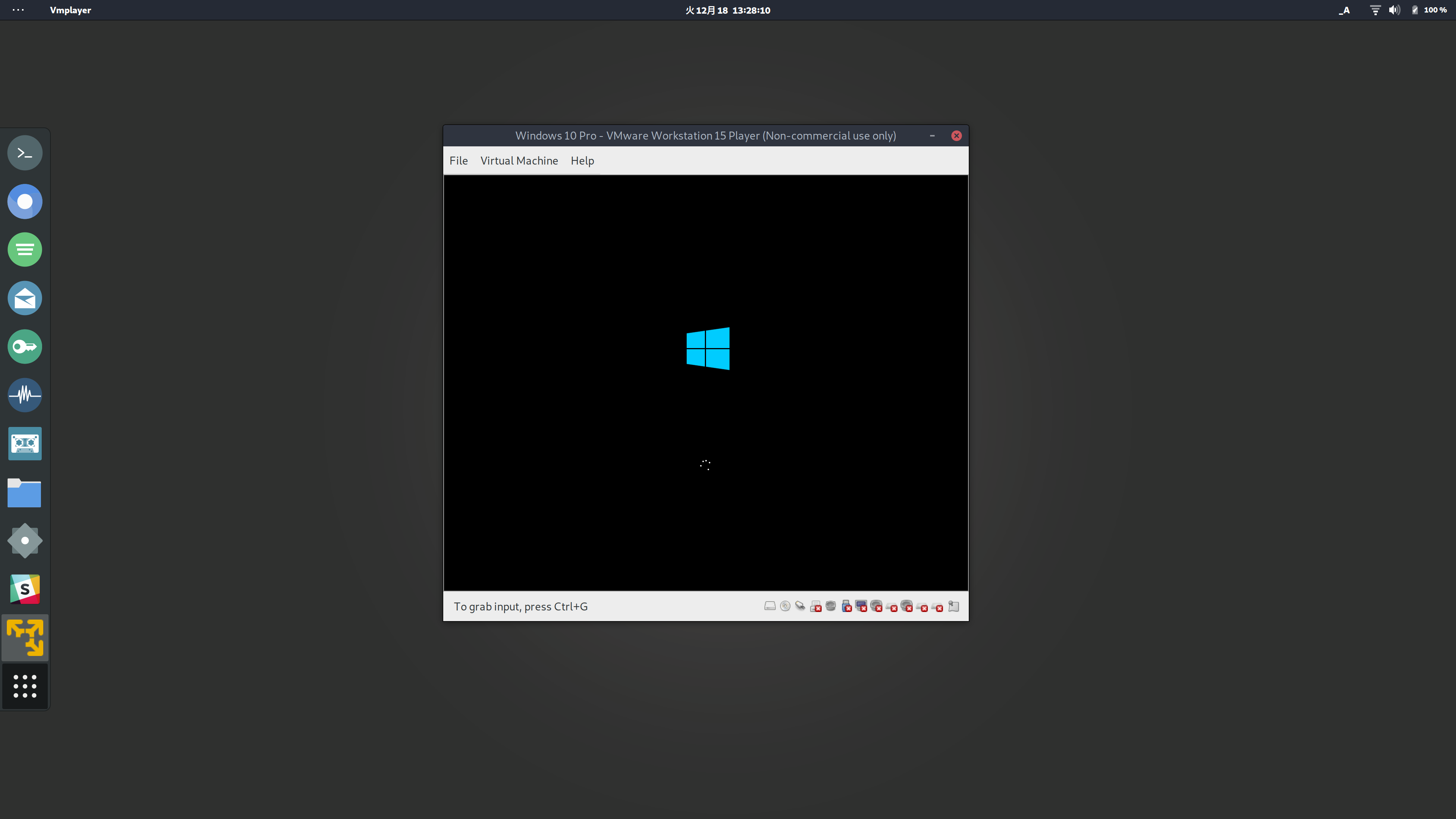Viewport: 1456px width, 819px height.
Task: Open the Help menu
Action: [x=582, y=160]
